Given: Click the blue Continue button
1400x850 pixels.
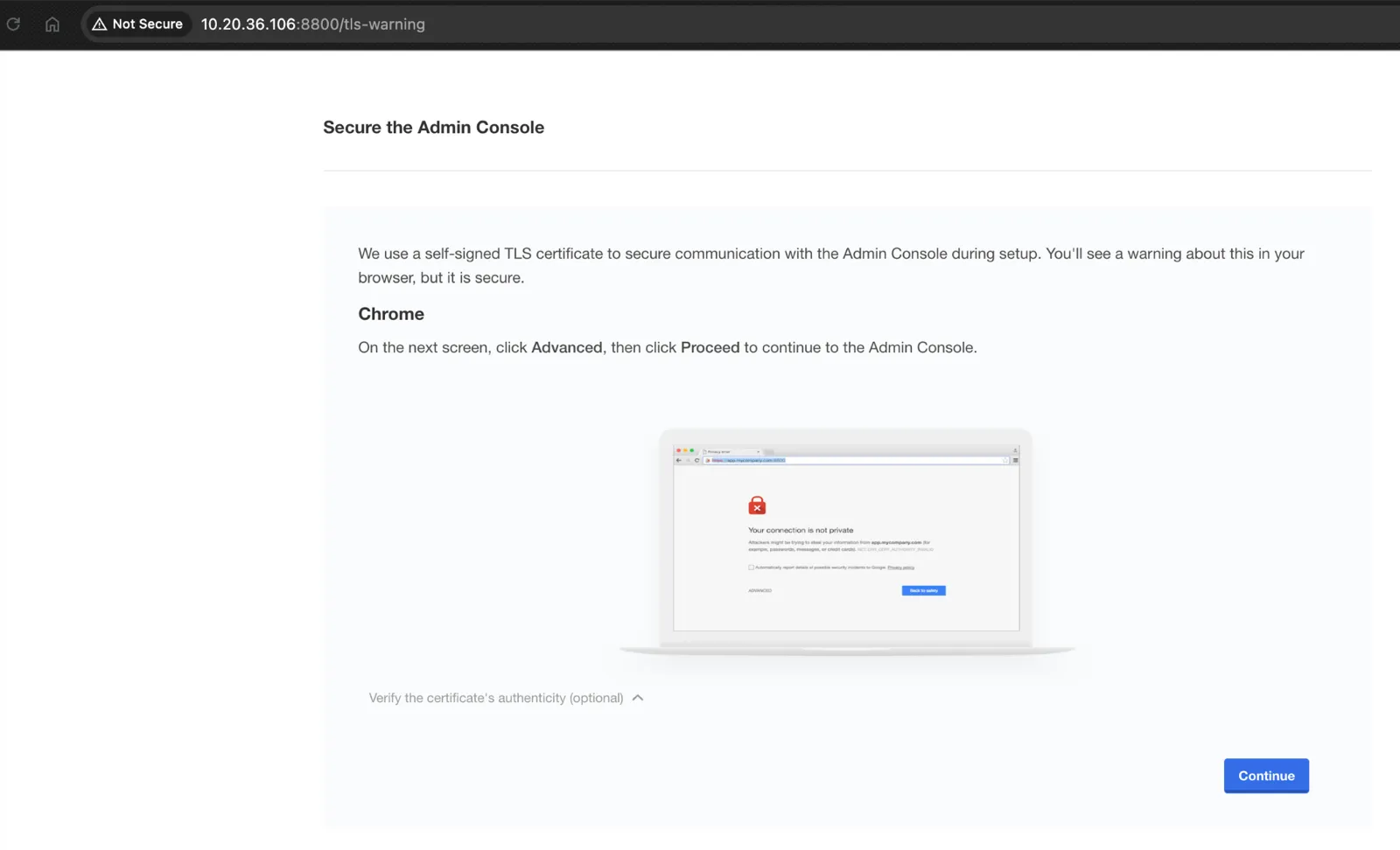Looking at the screenshot, I should pos(1266,776).
